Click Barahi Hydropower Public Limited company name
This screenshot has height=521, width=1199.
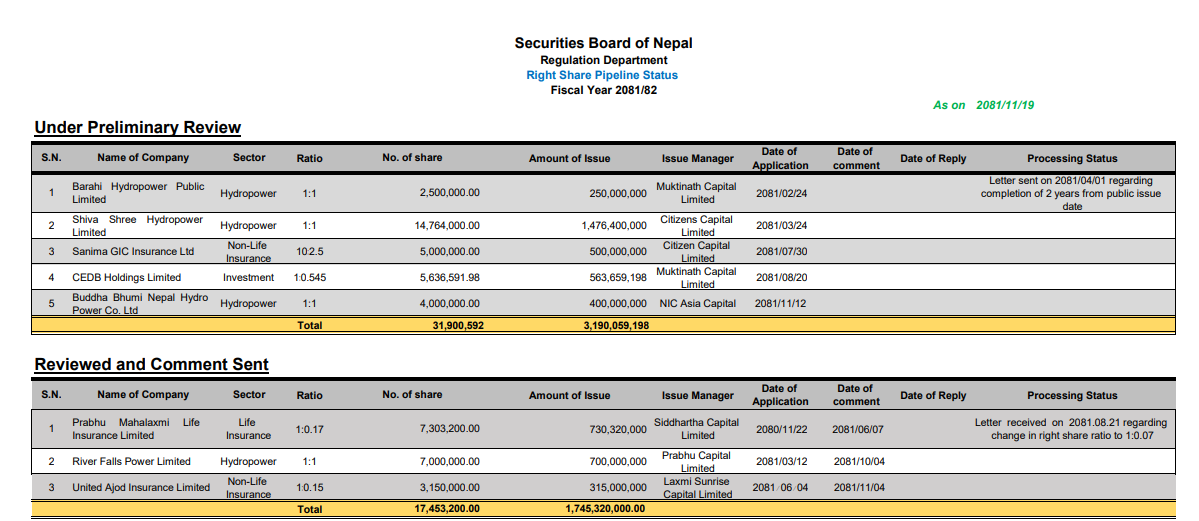138,193
